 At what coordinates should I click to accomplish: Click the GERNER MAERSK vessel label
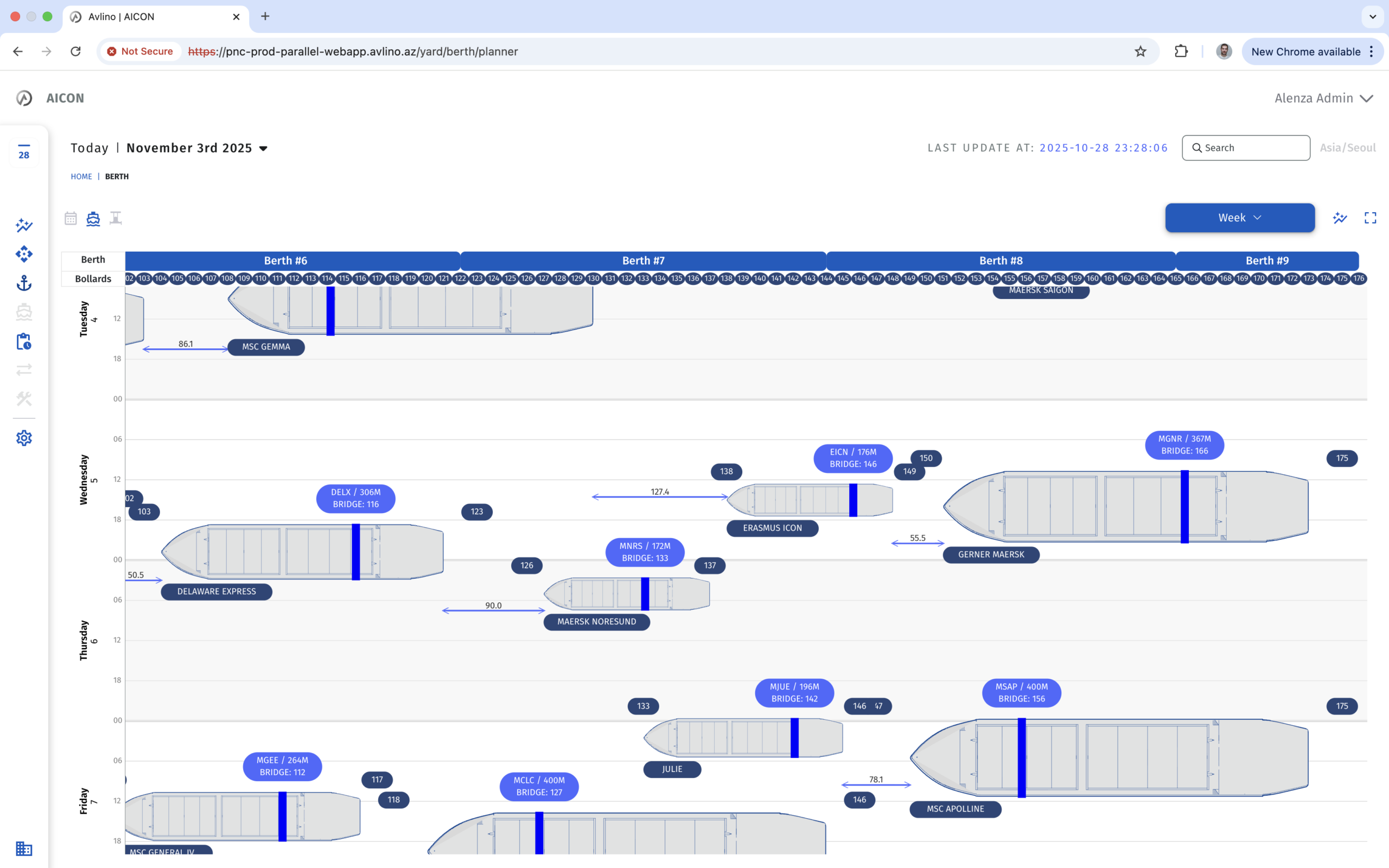point(991,554)
